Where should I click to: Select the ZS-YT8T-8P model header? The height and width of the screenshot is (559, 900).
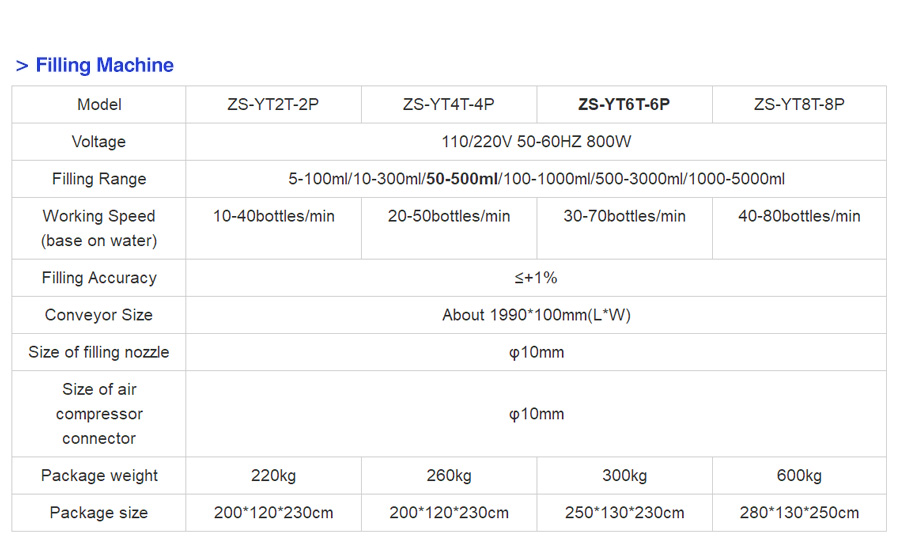point(799,105)
